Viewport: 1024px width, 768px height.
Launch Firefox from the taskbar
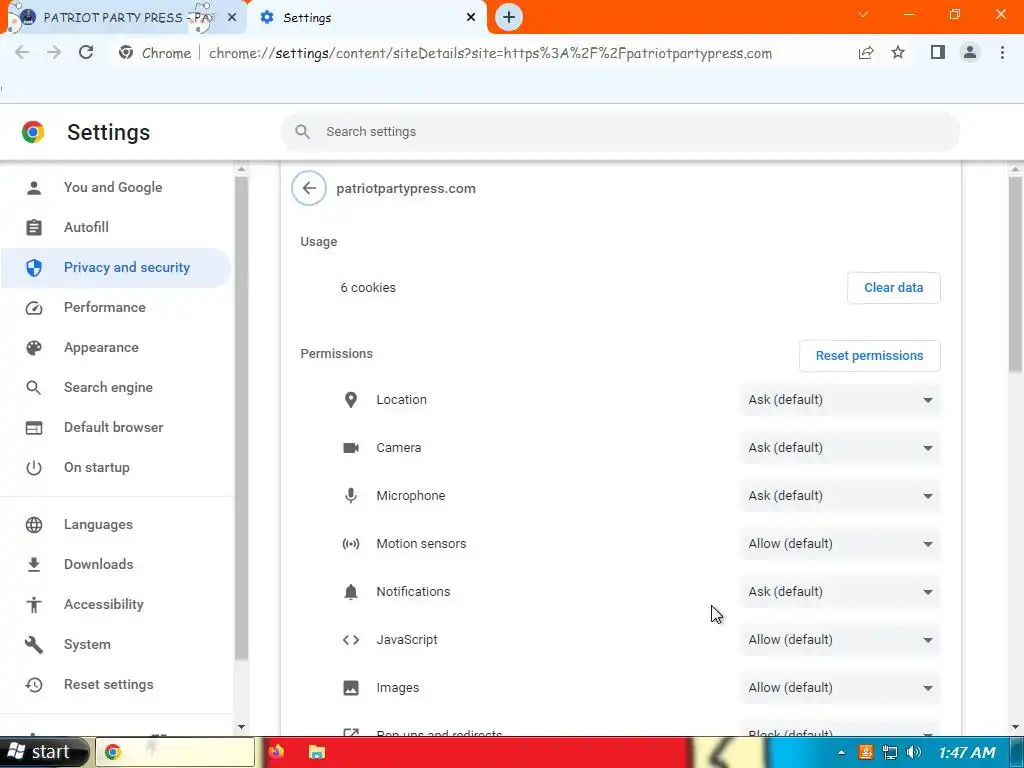click(276, 752)
